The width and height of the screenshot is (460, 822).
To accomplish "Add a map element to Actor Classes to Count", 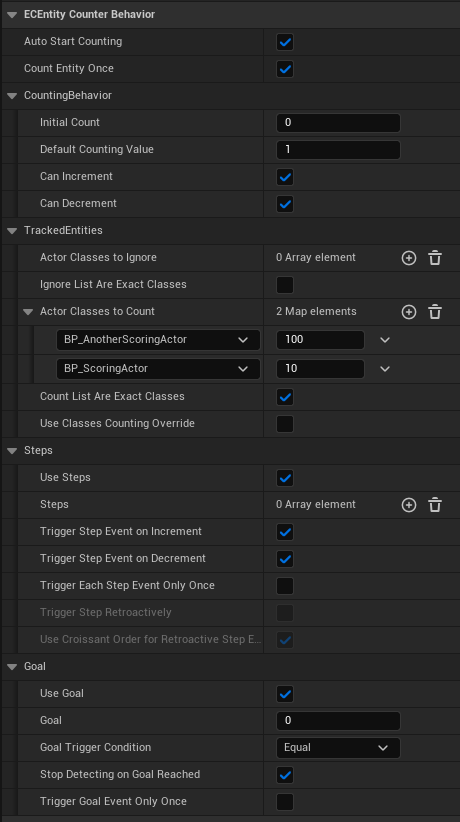I will pos(409,312).
